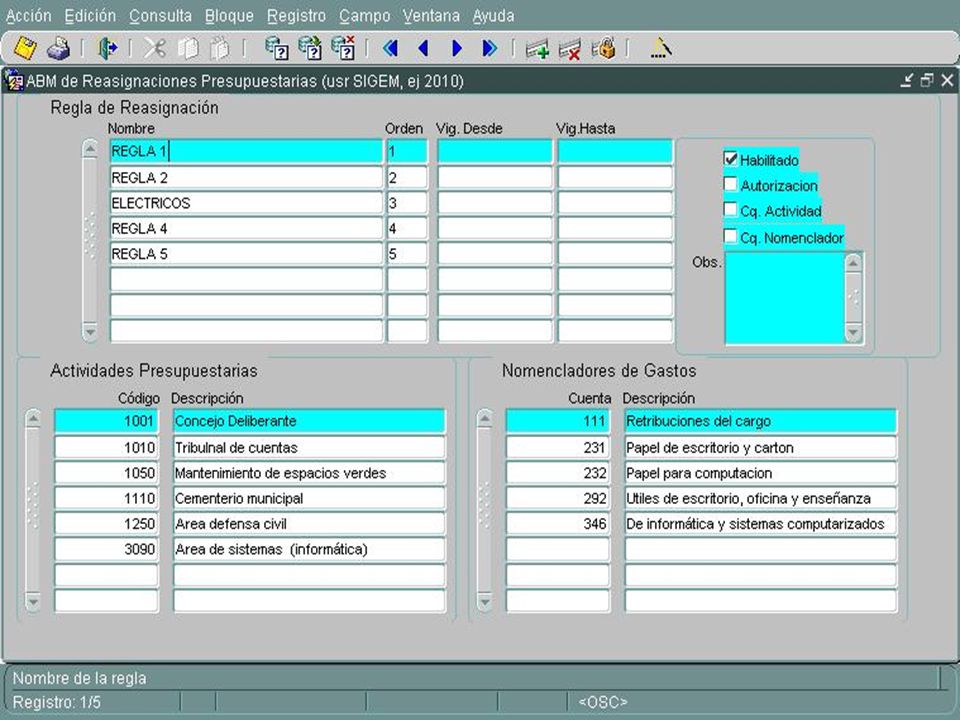The image size is (960, 720).
Task: Click the Lock Record padlock icon
Action: pos(603,48)
